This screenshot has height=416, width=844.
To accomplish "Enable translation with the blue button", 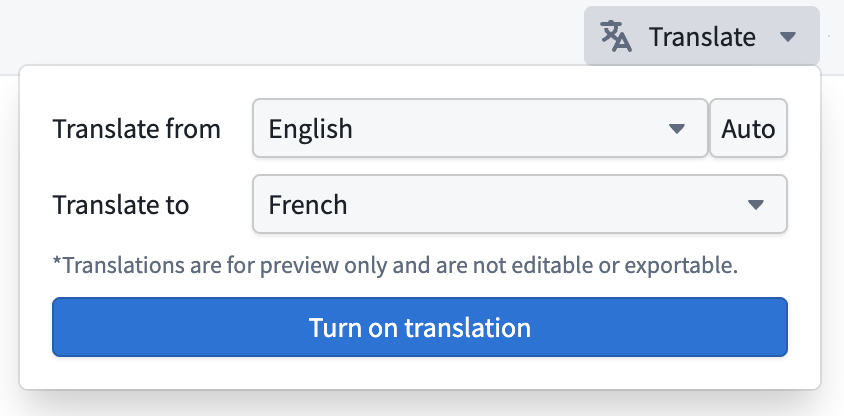I will (420, 327).
